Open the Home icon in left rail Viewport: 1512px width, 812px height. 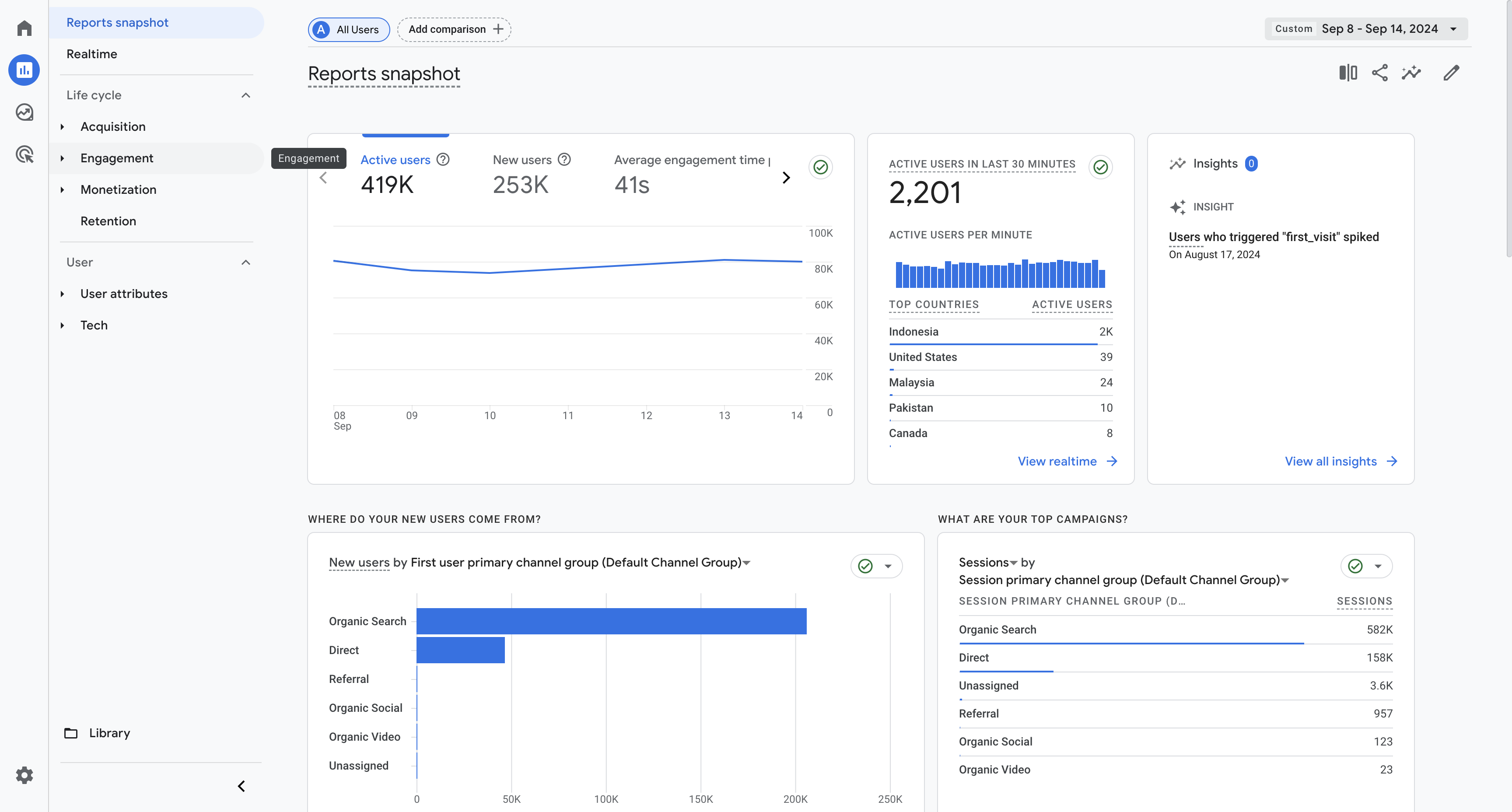pyautogui.click(x=24, y=28)
